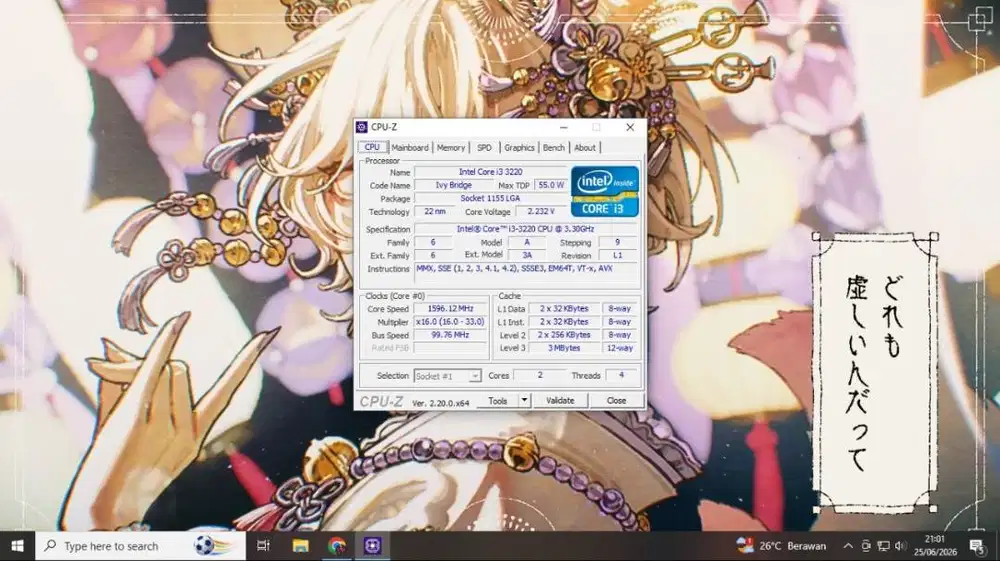Open the volume speaker tray icon
This screenshot has height=561, width=1000.
click(x=901, y=546)
